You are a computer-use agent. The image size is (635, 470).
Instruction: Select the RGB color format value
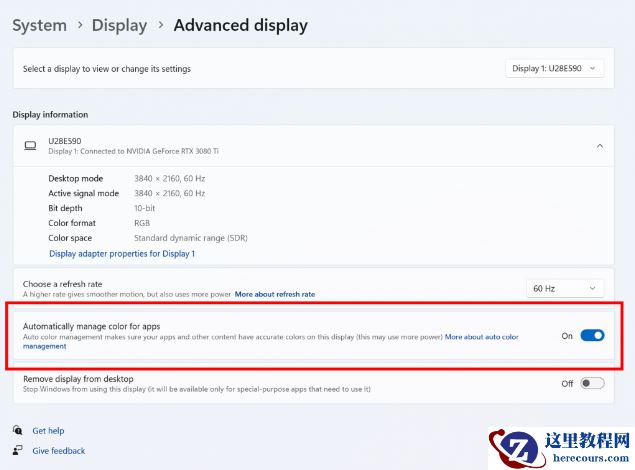click(x=142, y=223)
